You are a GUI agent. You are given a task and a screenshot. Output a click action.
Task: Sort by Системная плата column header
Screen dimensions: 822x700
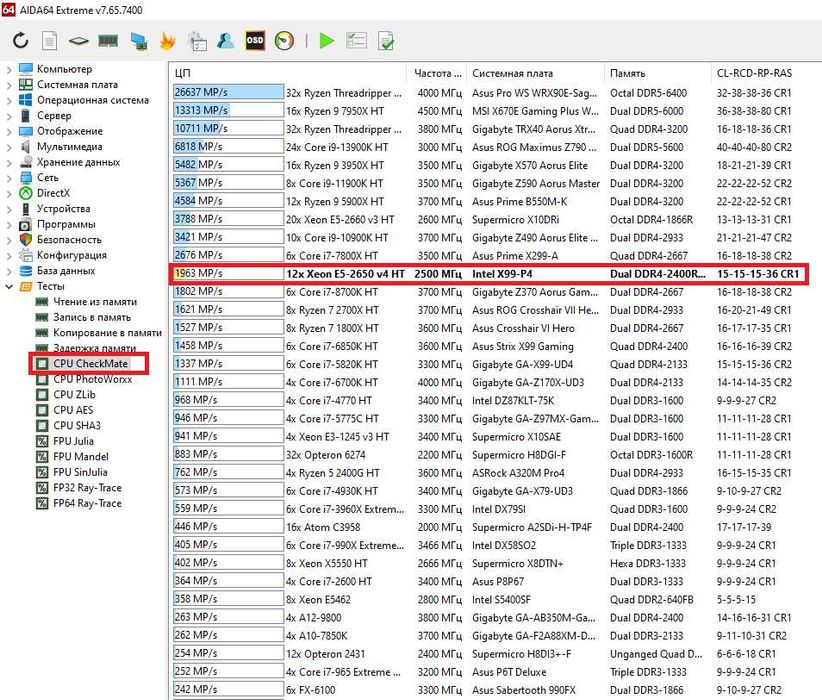pyautogui.click(x=535, y=73)
